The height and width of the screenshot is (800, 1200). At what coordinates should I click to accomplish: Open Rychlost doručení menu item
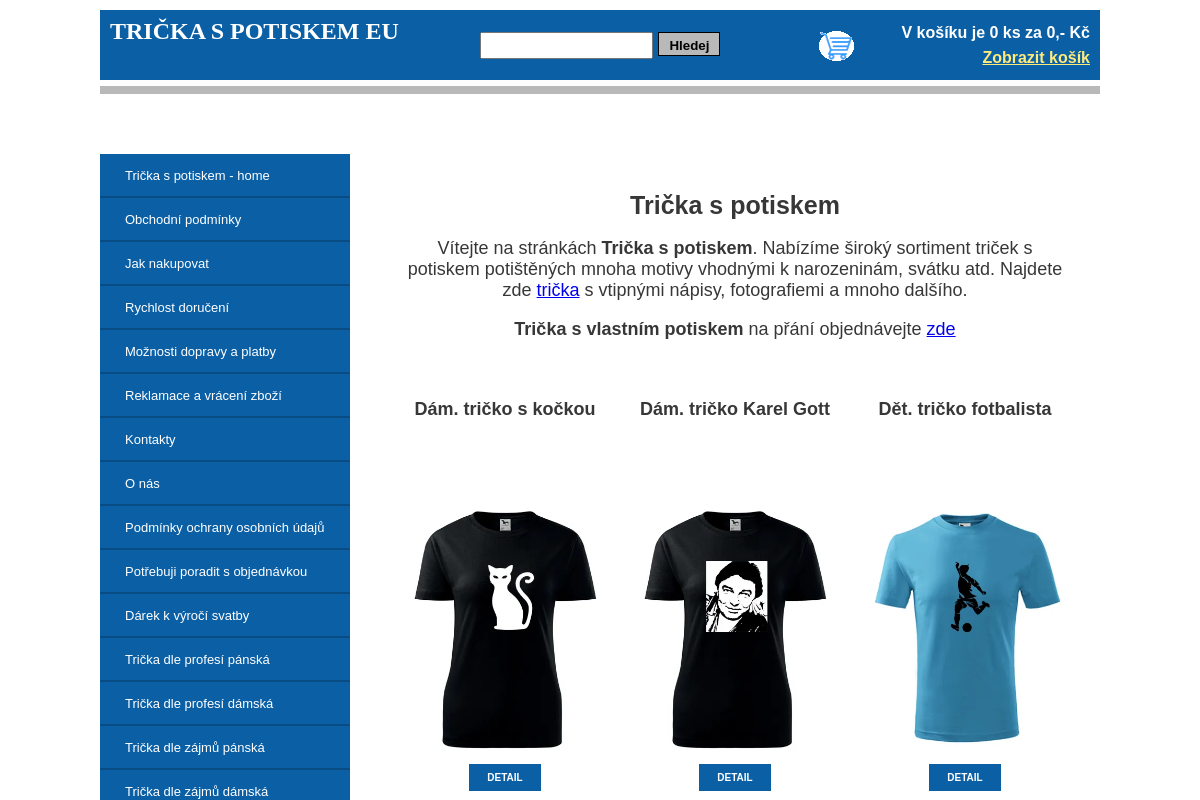[225, 307]
